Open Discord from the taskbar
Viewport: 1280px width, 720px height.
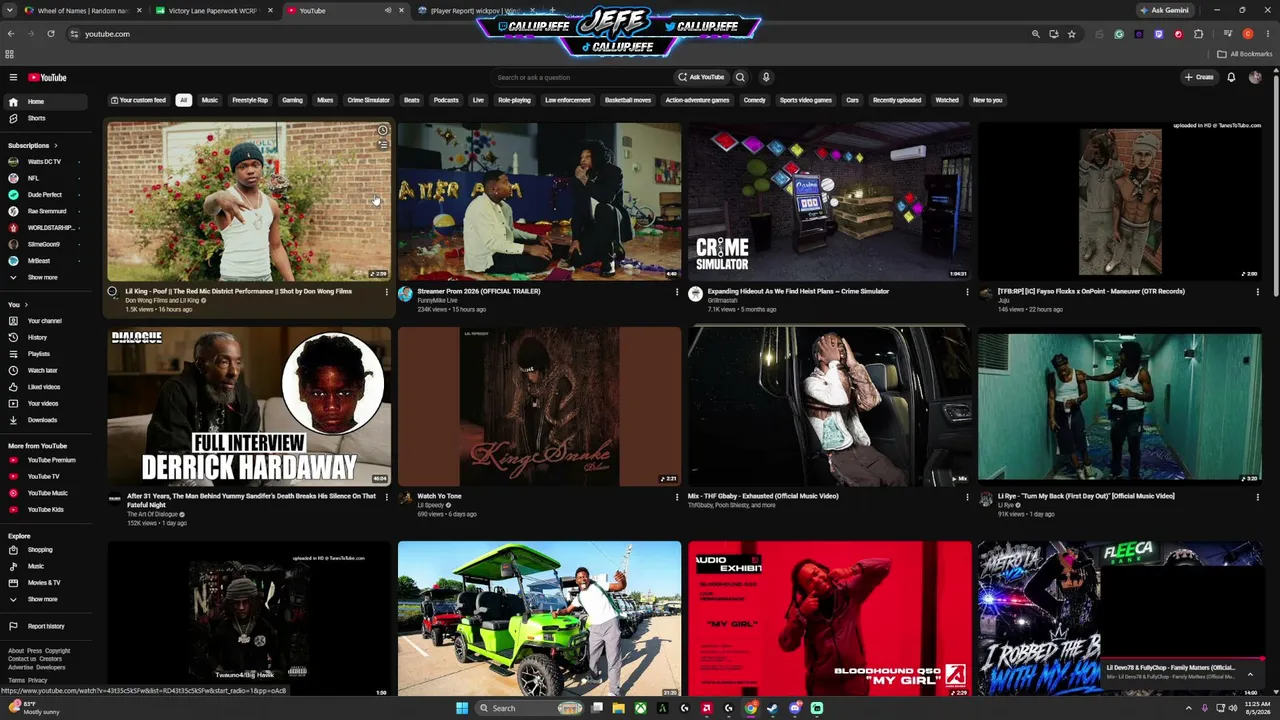795,708
